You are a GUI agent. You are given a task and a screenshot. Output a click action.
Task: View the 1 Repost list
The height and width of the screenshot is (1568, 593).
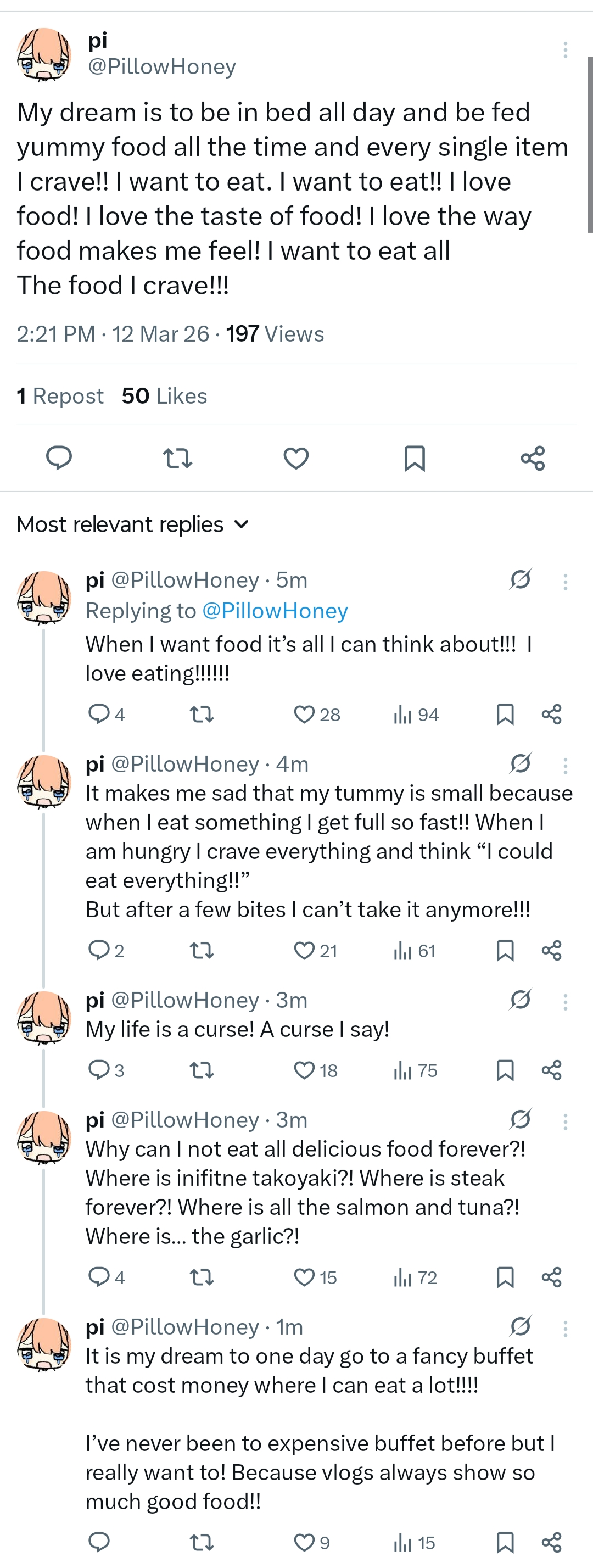click(x=60, y=397)
